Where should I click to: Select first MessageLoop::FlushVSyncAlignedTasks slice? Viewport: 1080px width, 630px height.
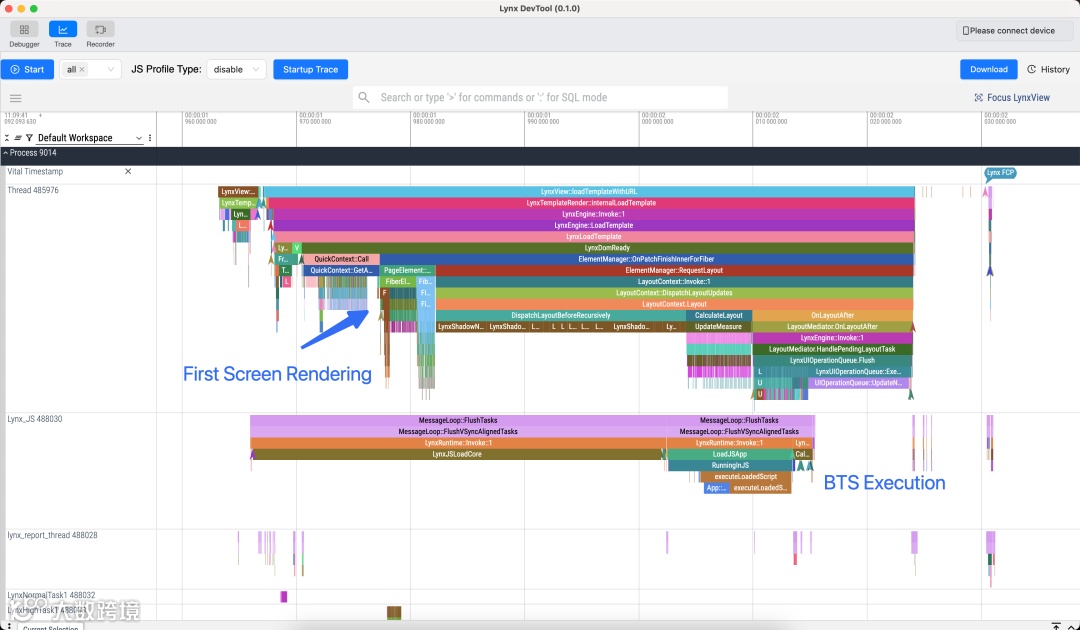[458, 432]
